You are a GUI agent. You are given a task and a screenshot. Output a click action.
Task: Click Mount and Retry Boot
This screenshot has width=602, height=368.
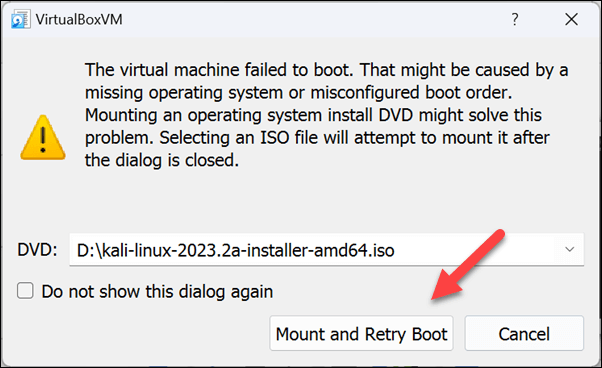click(x=361, y=333)
